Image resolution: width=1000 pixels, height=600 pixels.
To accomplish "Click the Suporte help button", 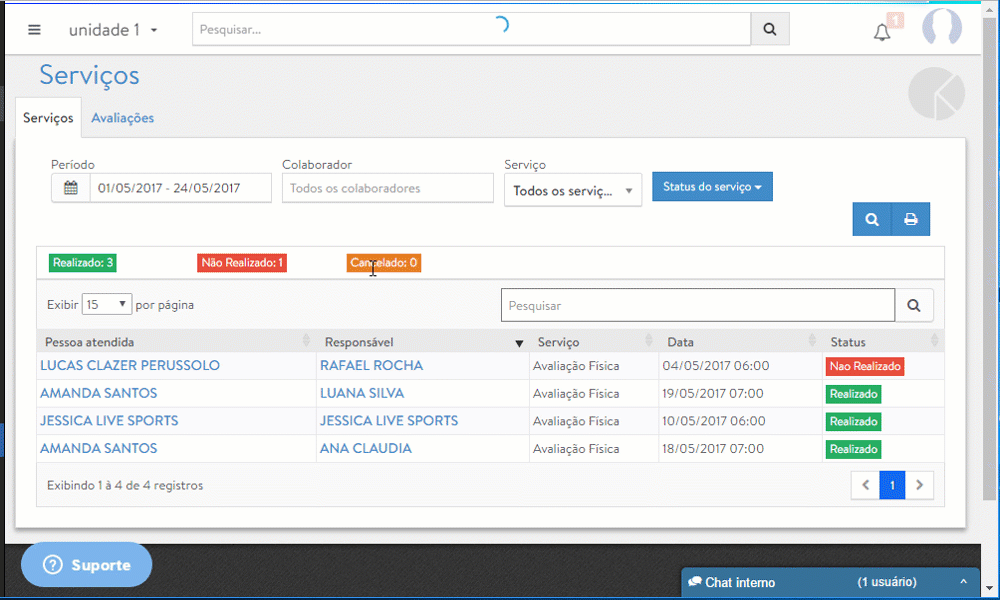I will pyautogui.click(x=87, y=565).
